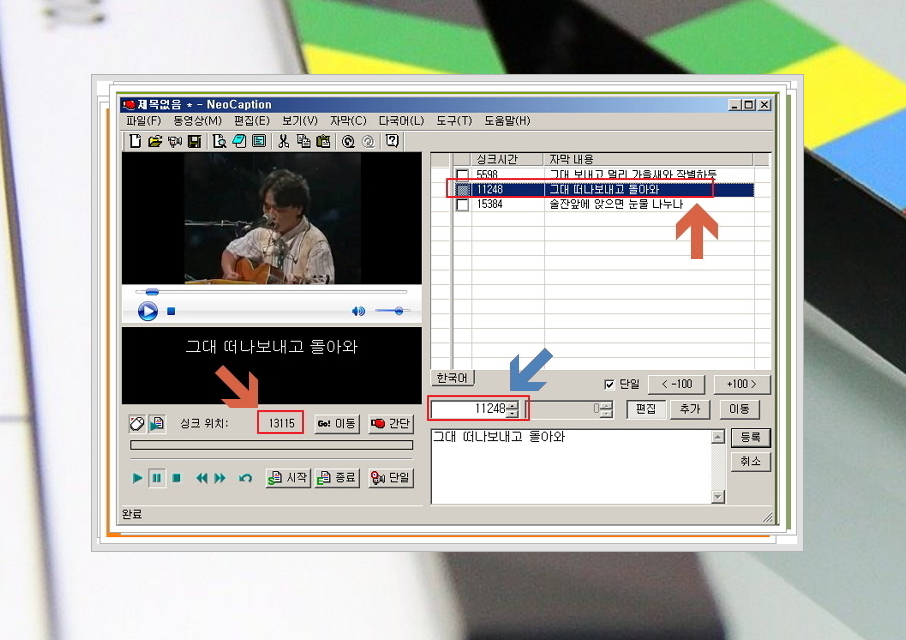Toggle the checkbox for row 15384
This screenshot has height=640, width=906.
click(x=462, y=204)
